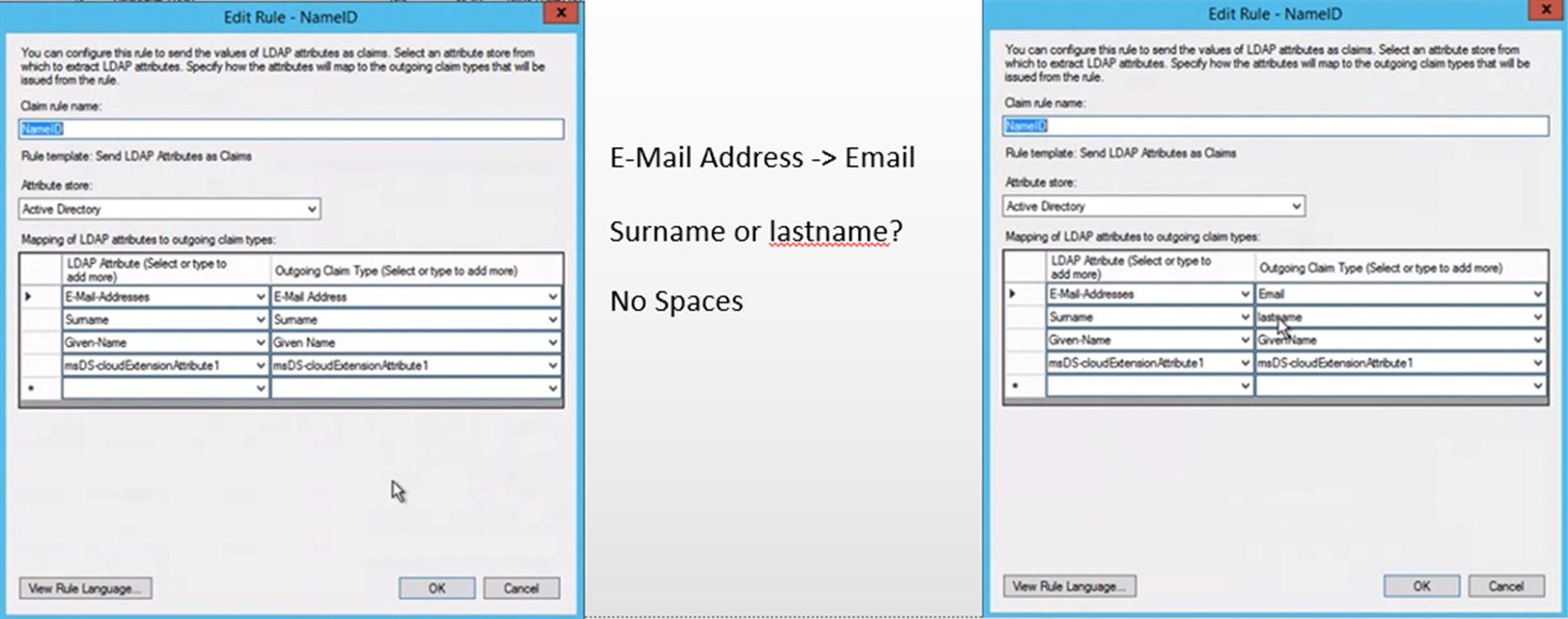
Task: Close the right Edit Rule dialog
Action: (1545, 9)
